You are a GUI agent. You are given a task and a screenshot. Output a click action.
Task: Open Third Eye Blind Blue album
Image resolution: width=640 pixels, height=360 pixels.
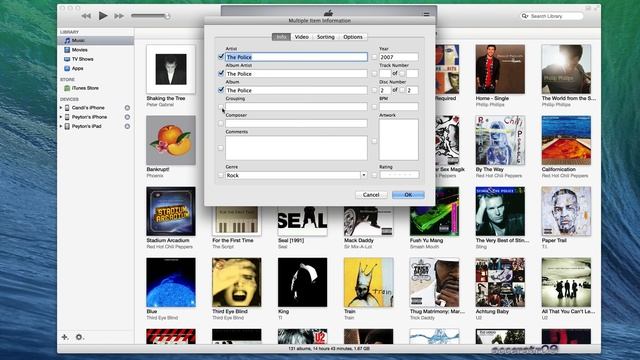pyautogui.click(x=171, y=282)
